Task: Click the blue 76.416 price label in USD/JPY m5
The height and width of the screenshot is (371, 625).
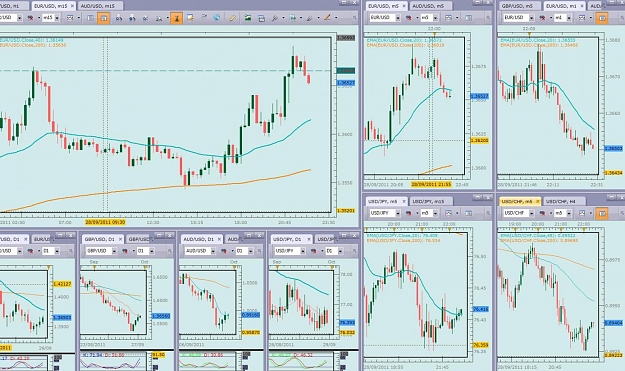Action: (x=480, y=309)
